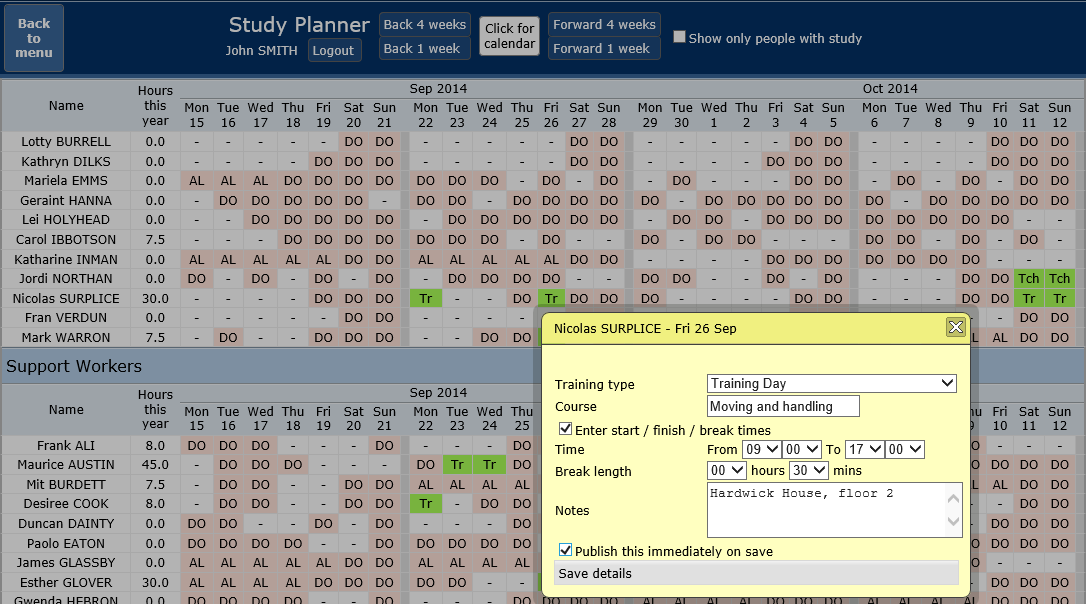Viewport: 1086px width, 604px height.
Task: Click Maurice AUSTIN 45.0 hours value
Action: [x=155, y=465]
